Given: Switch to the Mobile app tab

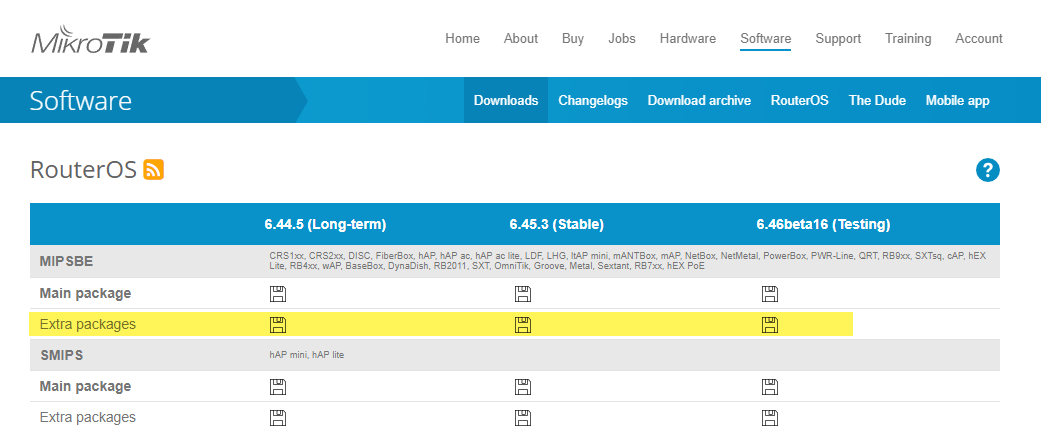Looking at the screenshot, I should point(957,100).
